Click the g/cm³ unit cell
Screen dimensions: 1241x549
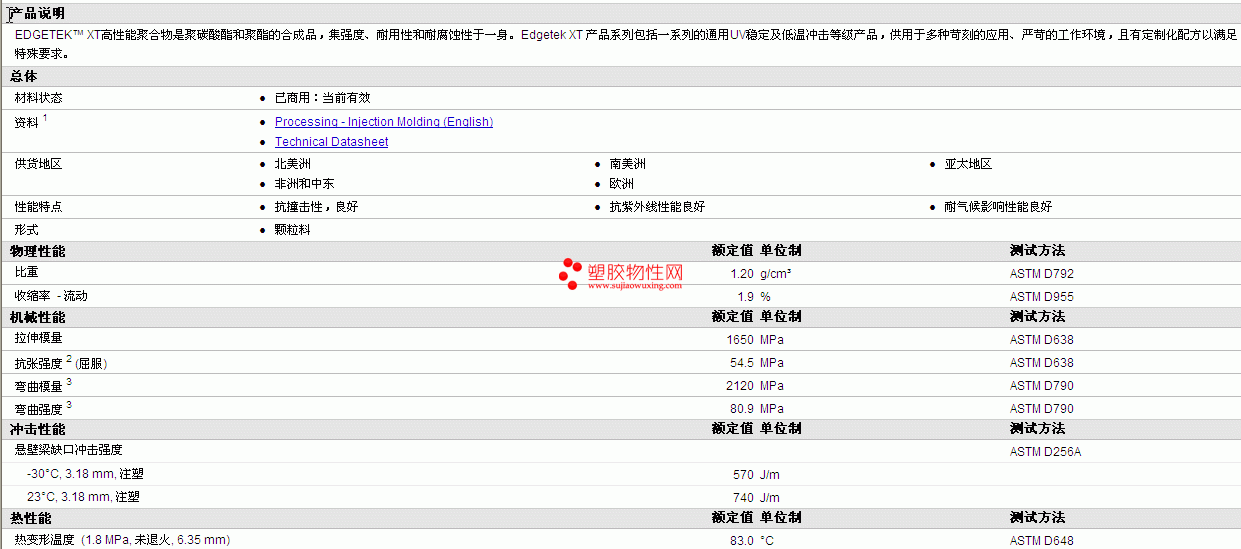point(776,274)
